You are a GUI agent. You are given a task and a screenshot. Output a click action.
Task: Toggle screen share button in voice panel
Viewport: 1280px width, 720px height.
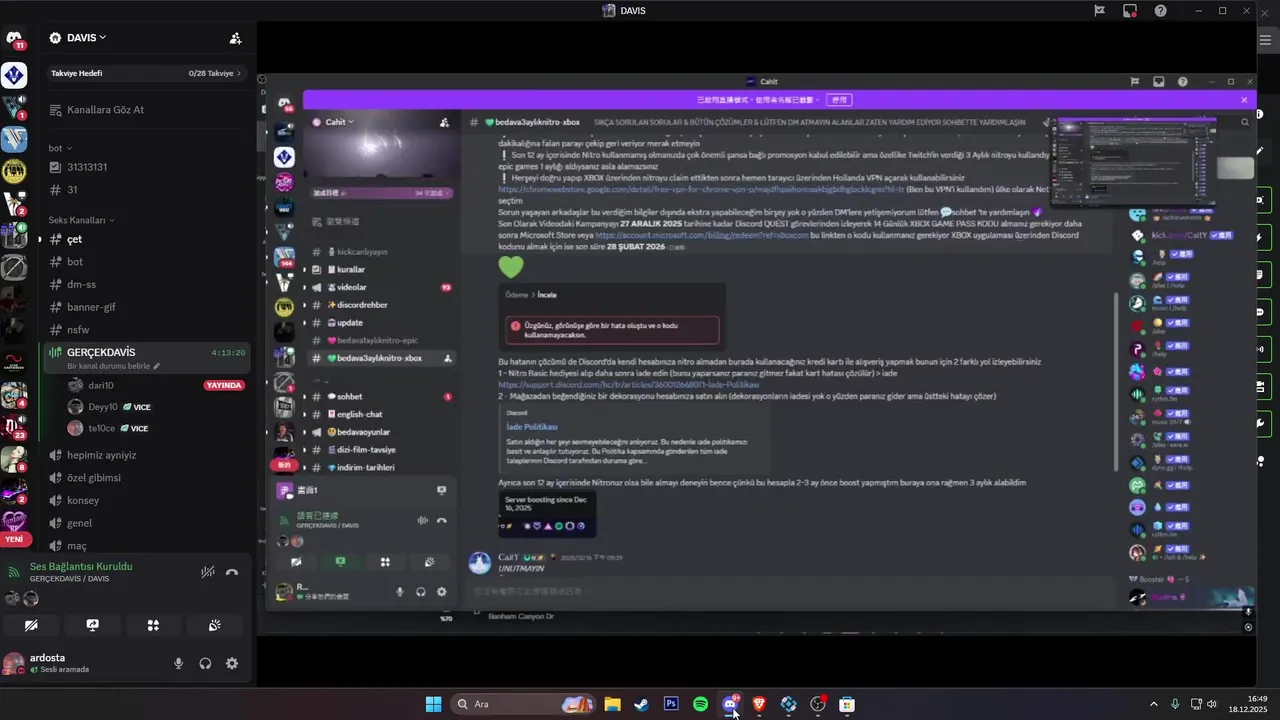point(93,625)
